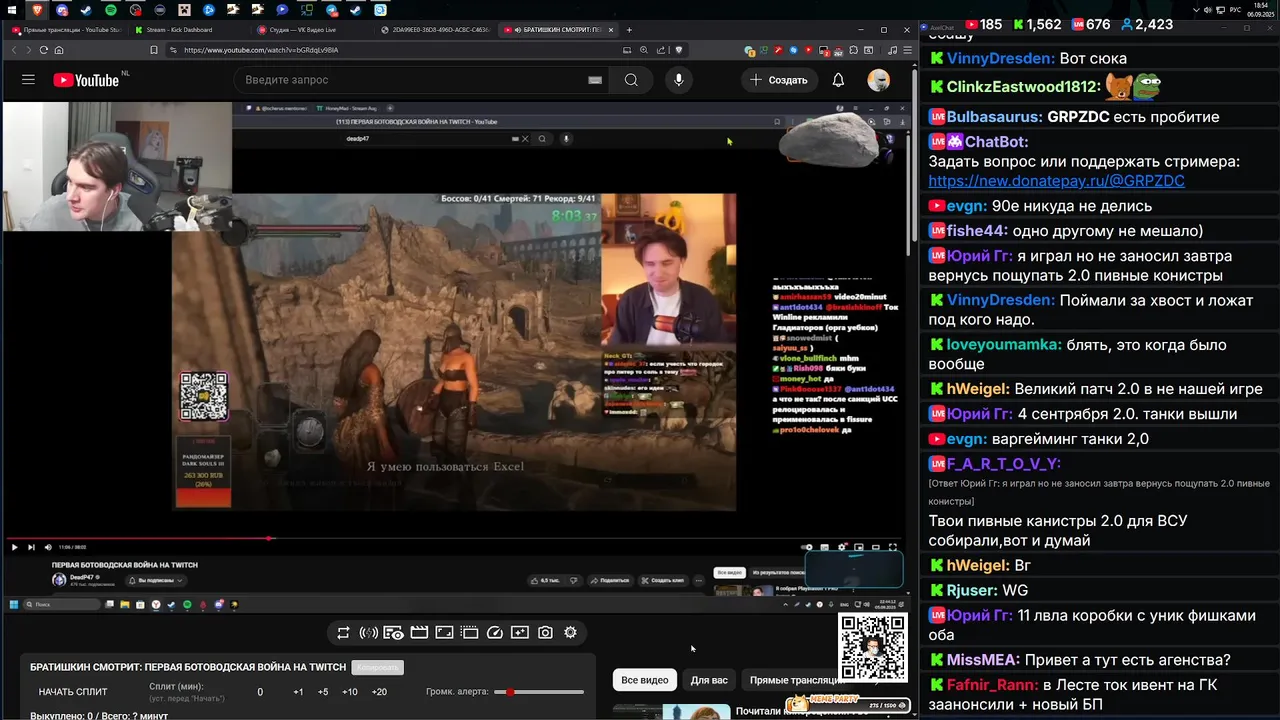
Task: Start voice search with the microphone icon
Action: tap(679, 80)
